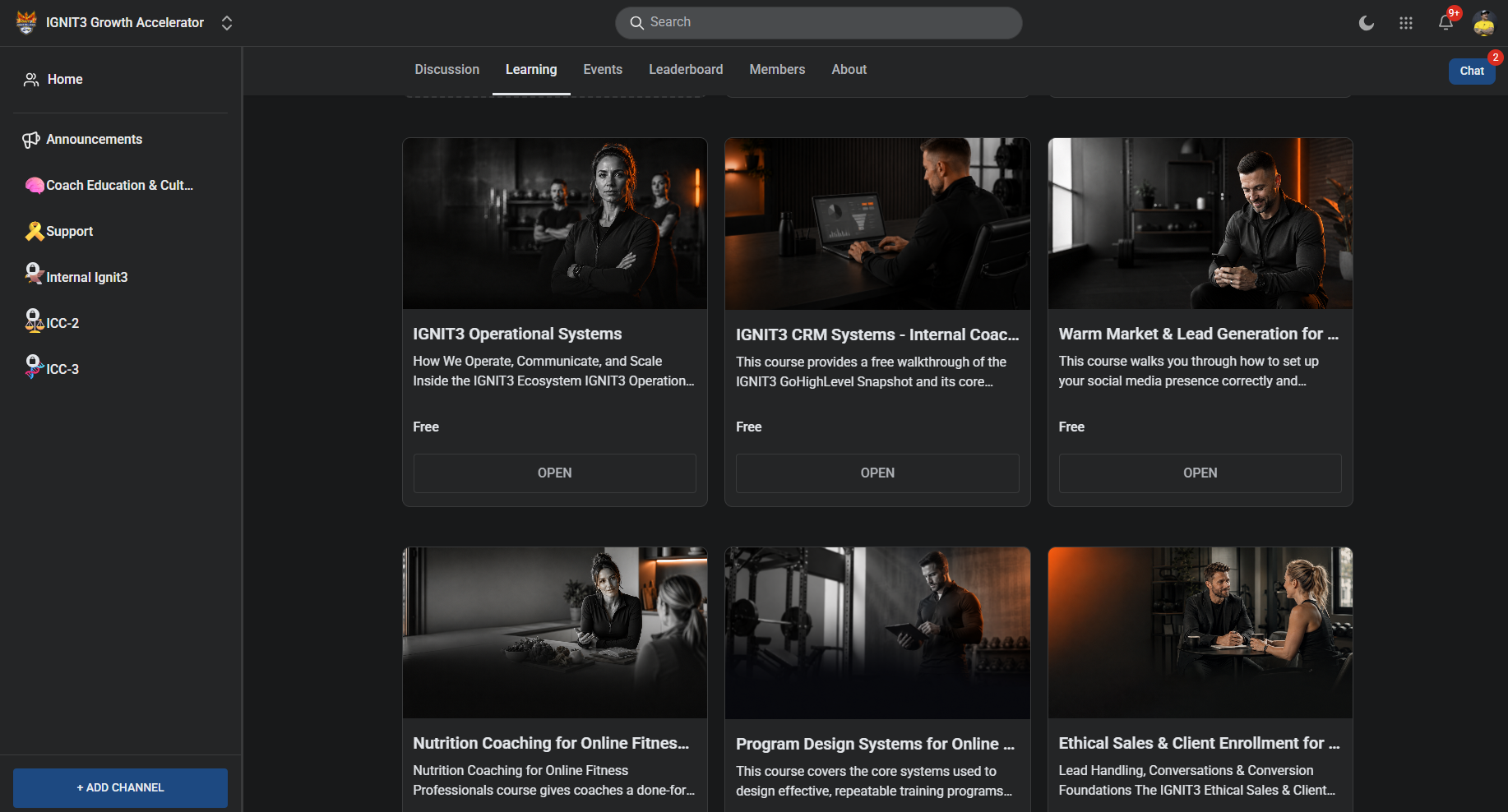Open the Nutrition Coaching course thumbnail
This screenshot has height=812, width=1508.
pyautogui.click(x=555, y=633)
